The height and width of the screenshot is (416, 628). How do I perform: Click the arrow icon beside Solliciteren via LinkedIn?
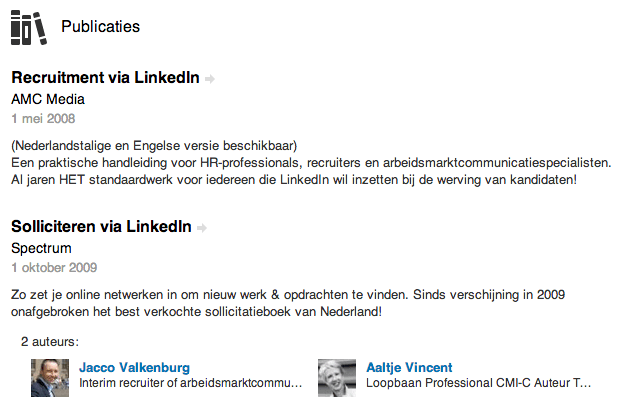202,228
